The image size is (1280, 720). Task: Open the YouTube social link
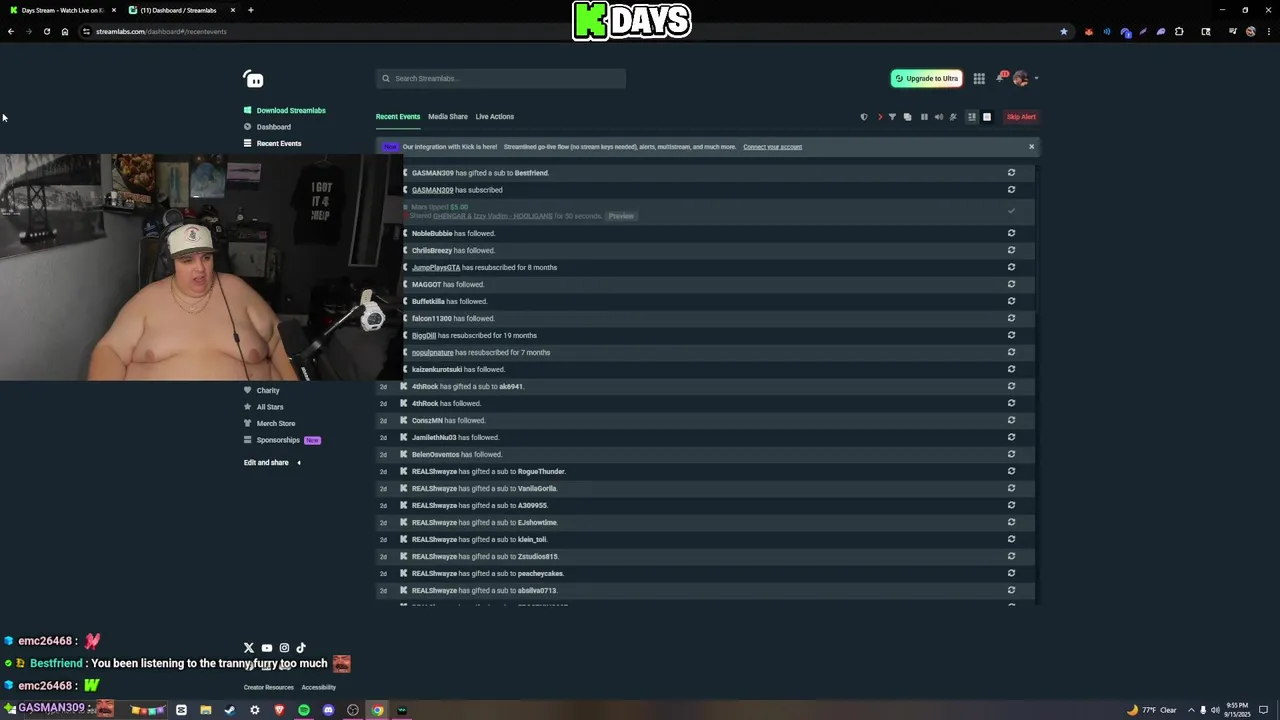click(266, 648)
